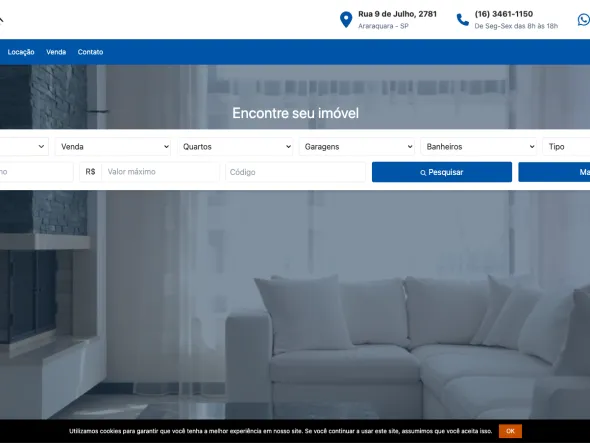Image resolution: width=590 pixels, height=443 pixels.
Task: Open the Venda menu item
Action: pos(56,52)
